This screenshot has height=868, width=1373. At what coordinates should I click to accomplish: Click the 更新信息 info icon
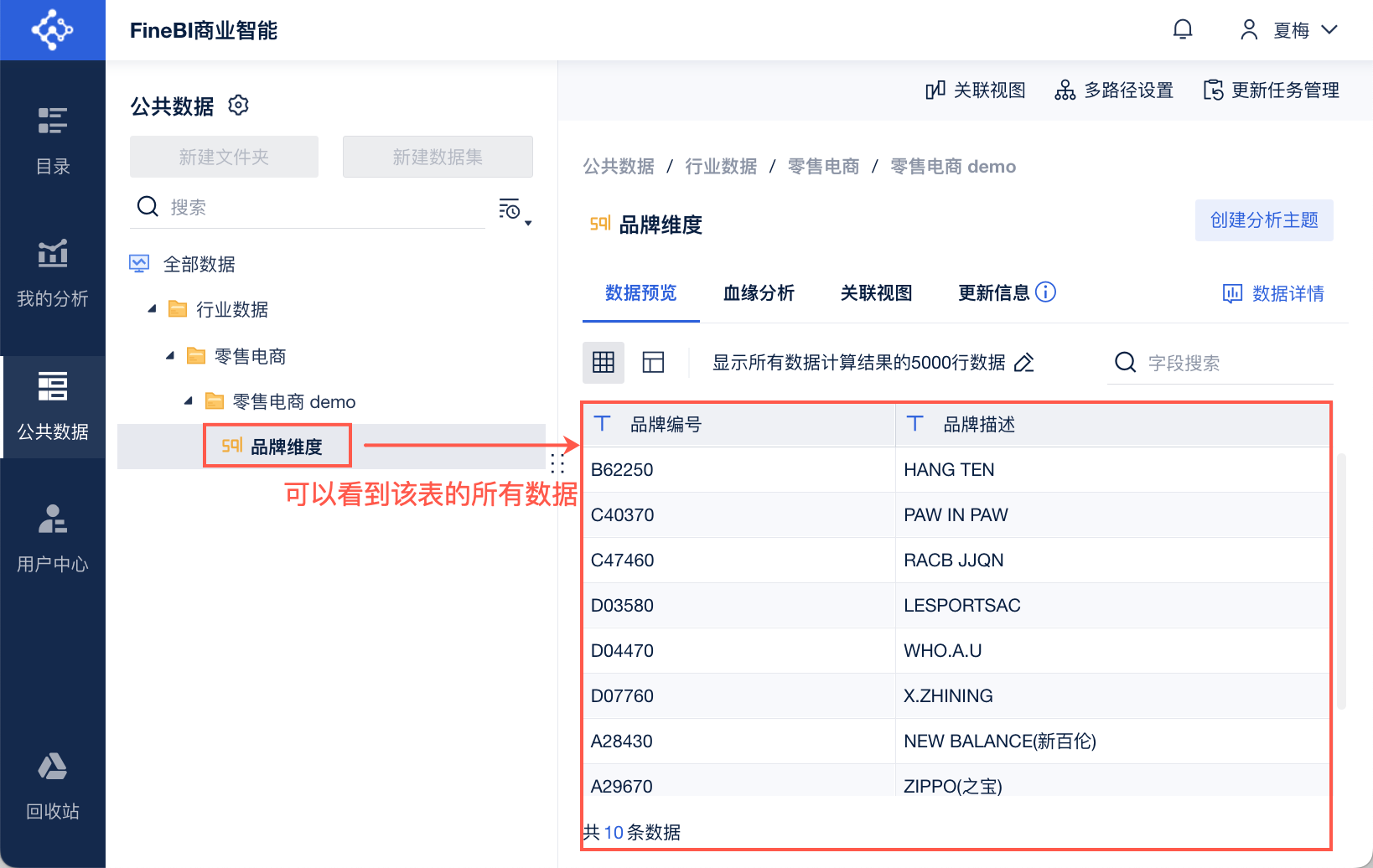pyautogui.click(x=1045, y=292)
